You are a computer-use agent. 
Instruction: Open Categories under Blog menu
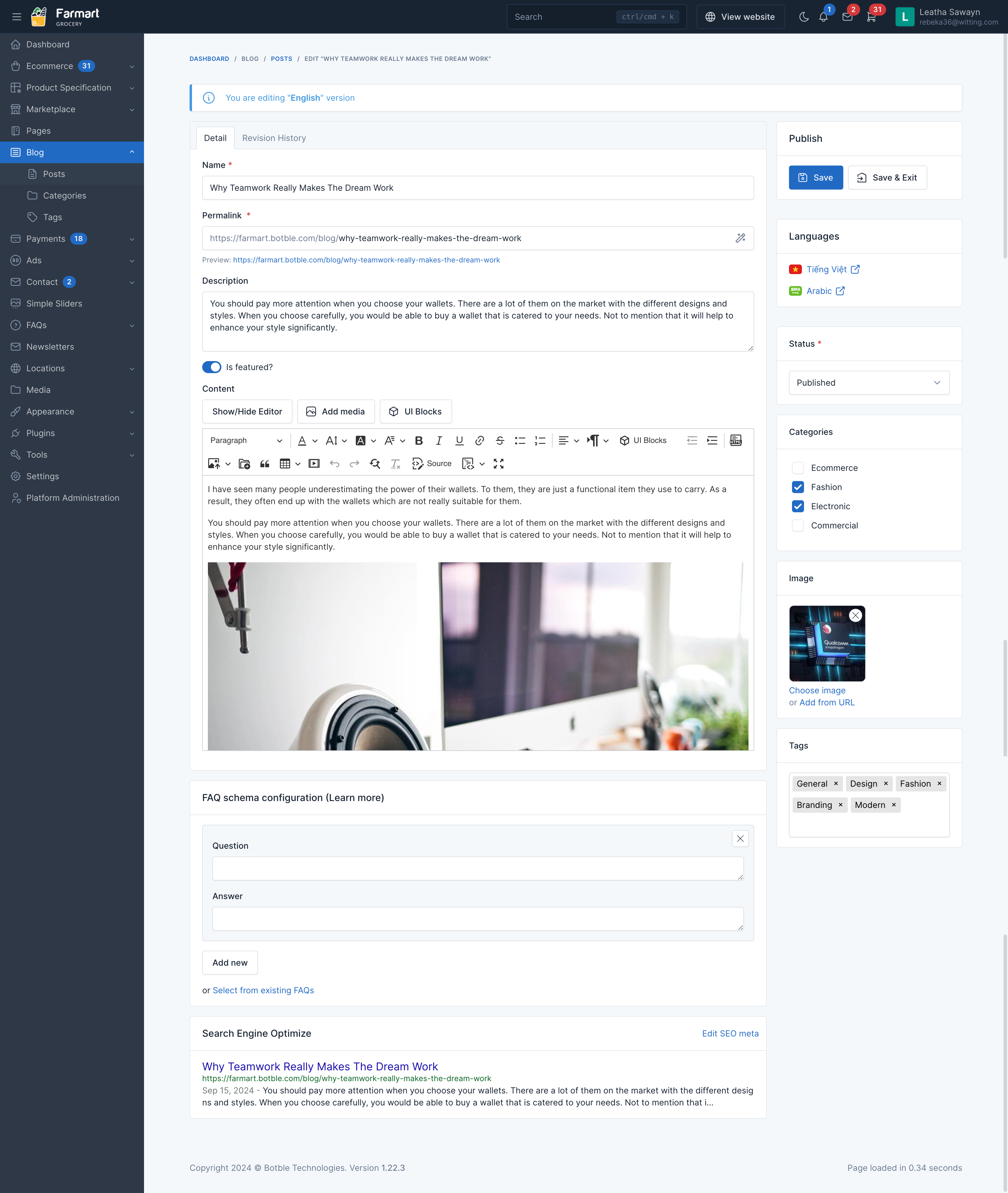64,196
